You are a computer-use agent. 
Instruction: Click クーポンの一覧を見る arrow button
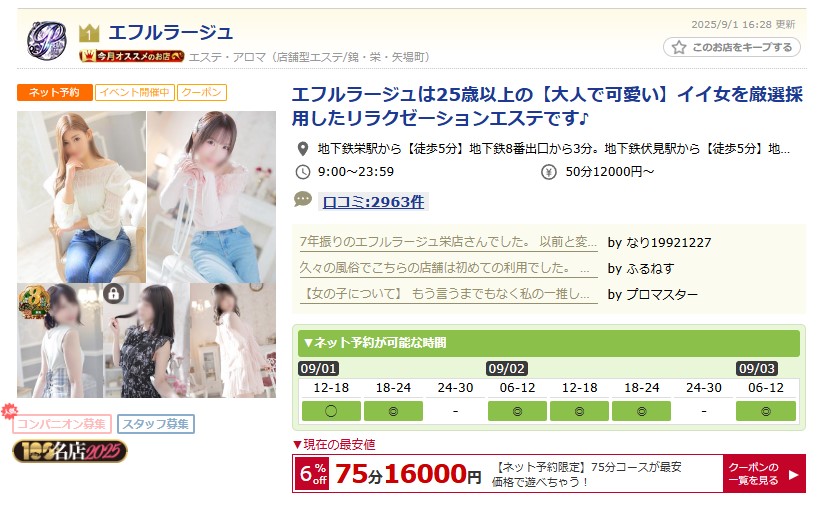pos(764,474)
